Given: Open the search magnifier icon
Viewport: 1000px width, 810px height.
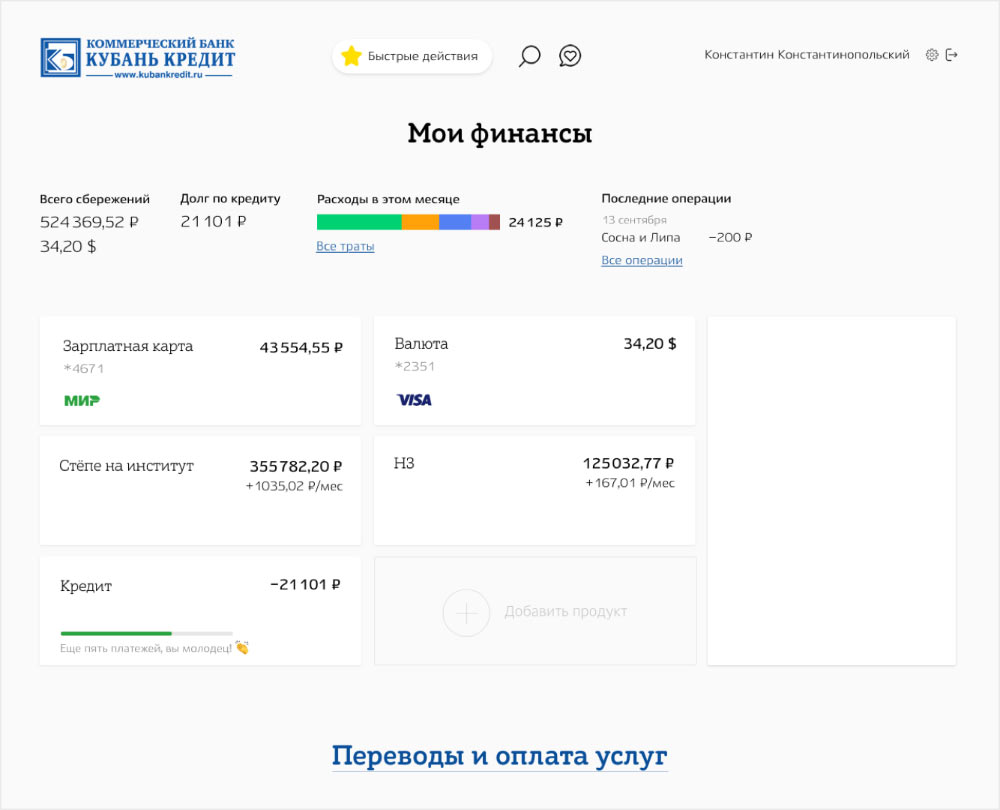Looking at the screenshot, I should pos(529,56).
